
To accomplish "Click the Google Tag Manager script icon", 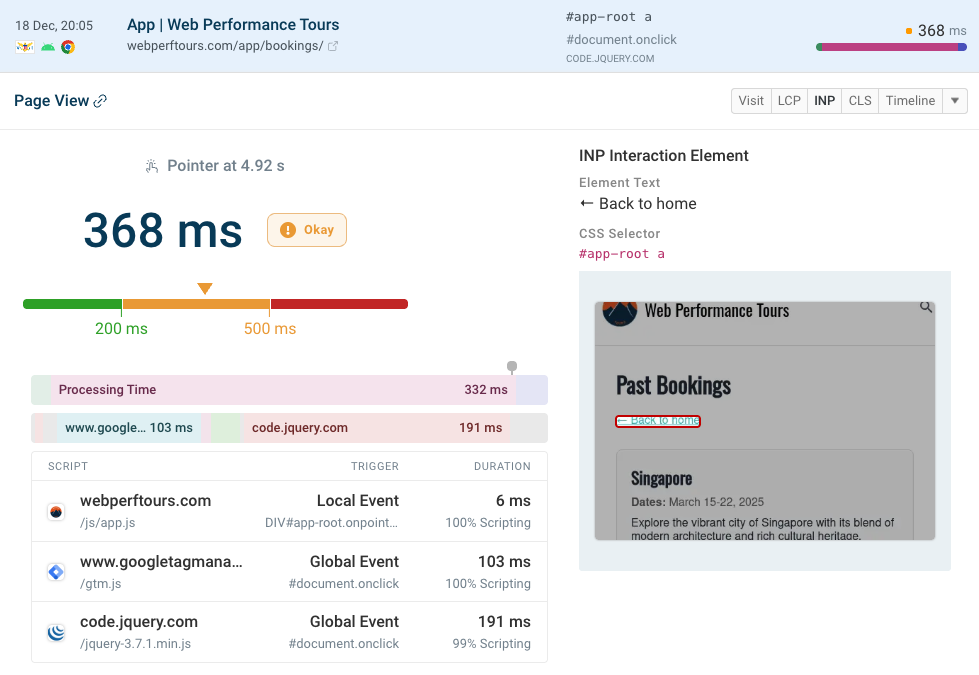I will click(56, 572).
